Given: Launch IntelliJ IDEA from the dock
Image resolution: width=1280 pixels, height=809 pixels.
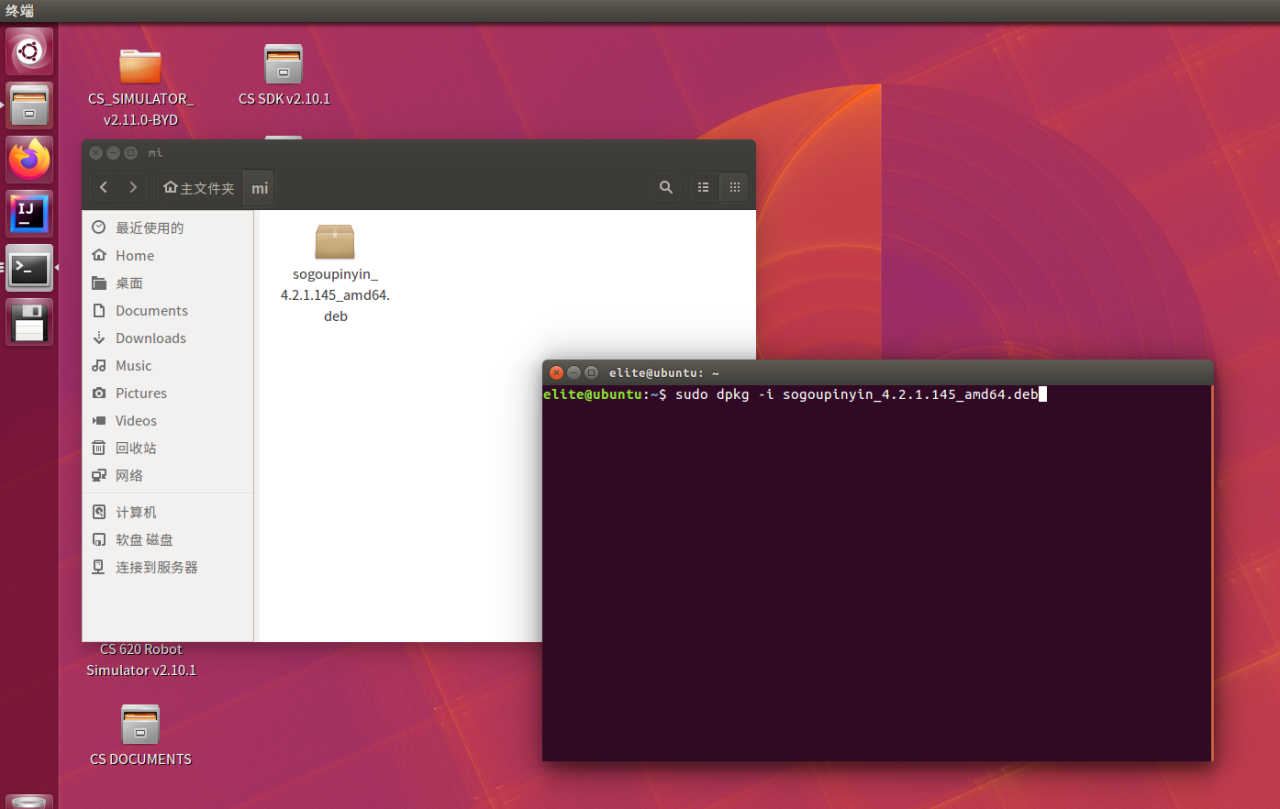Looking at the screenshot, I should pyautogui.click(x=29, y=213).
